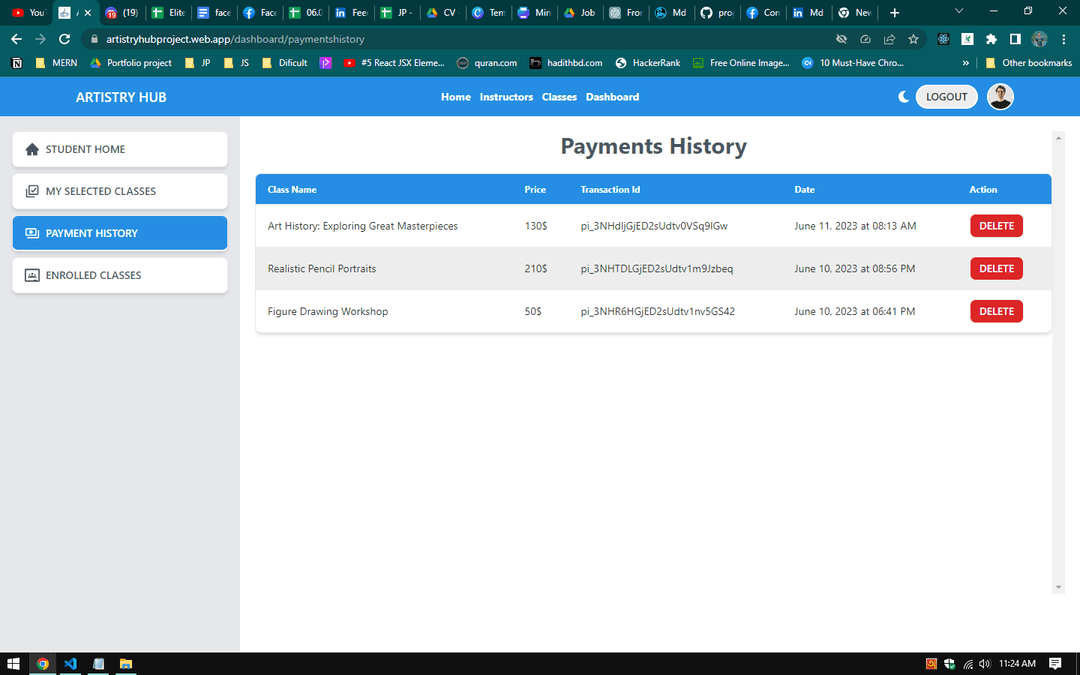
Task: Navigate to Instructors in the top menu
Action: point(506,97)
